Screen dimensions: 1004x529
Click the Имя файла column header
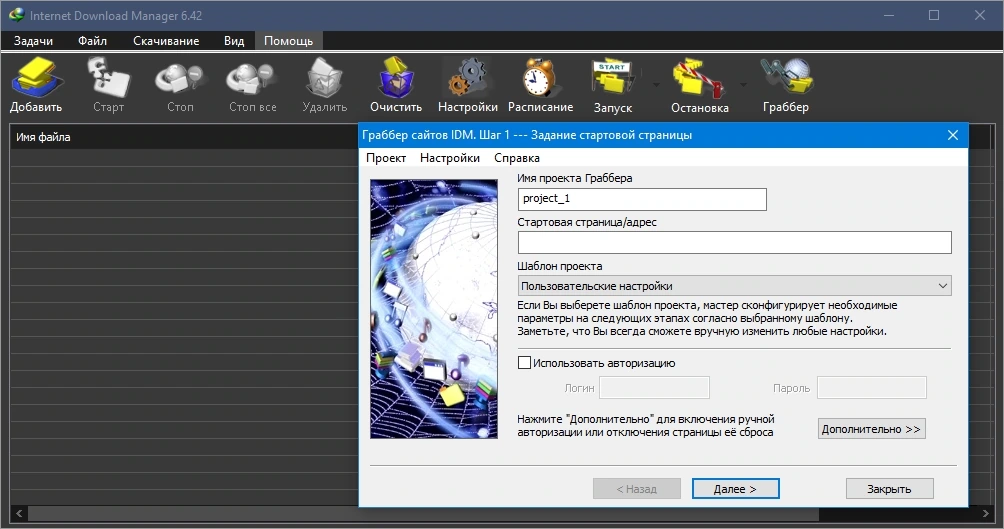coord(43,137)
